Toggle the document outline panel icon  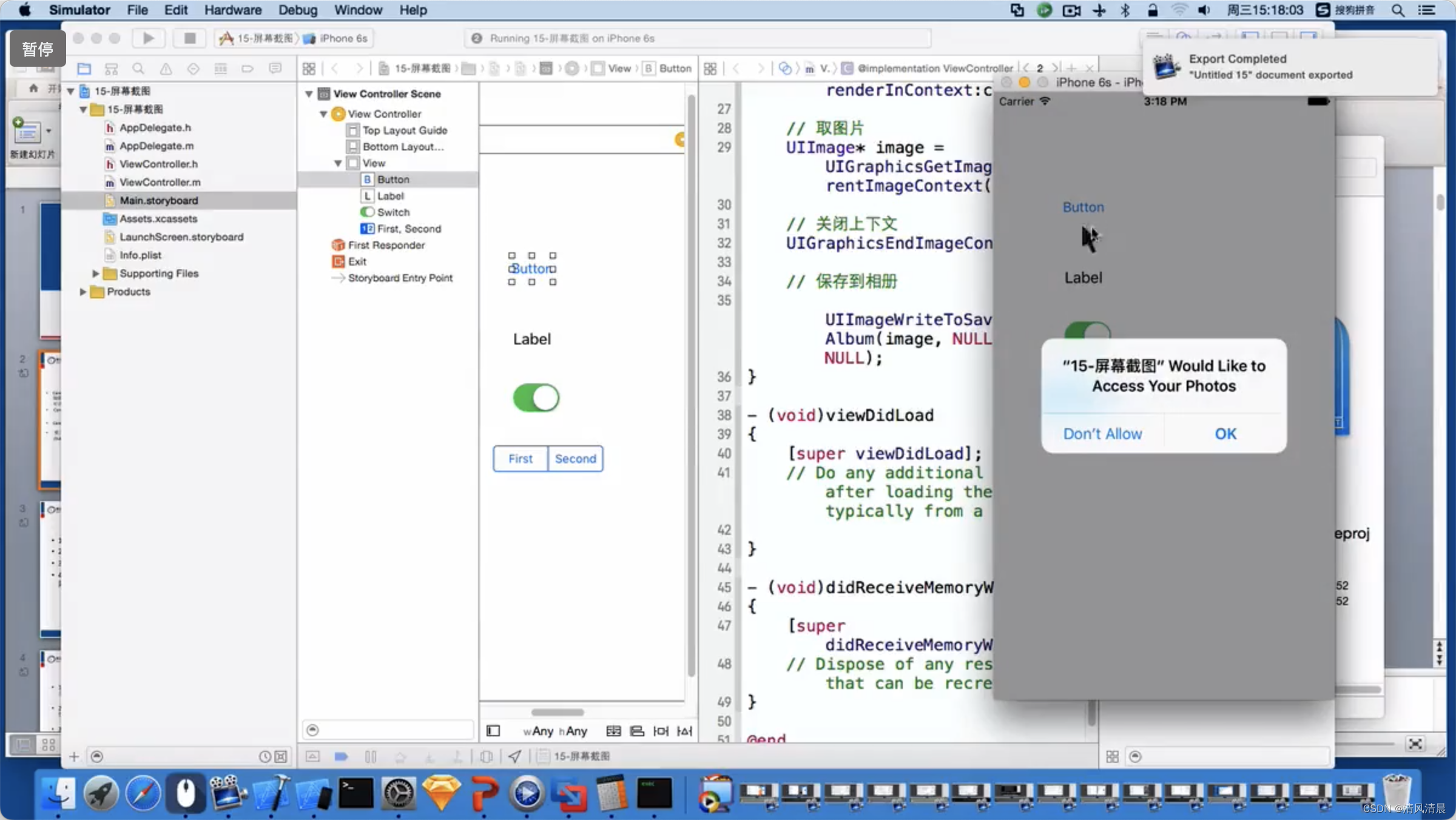(493, 731)
